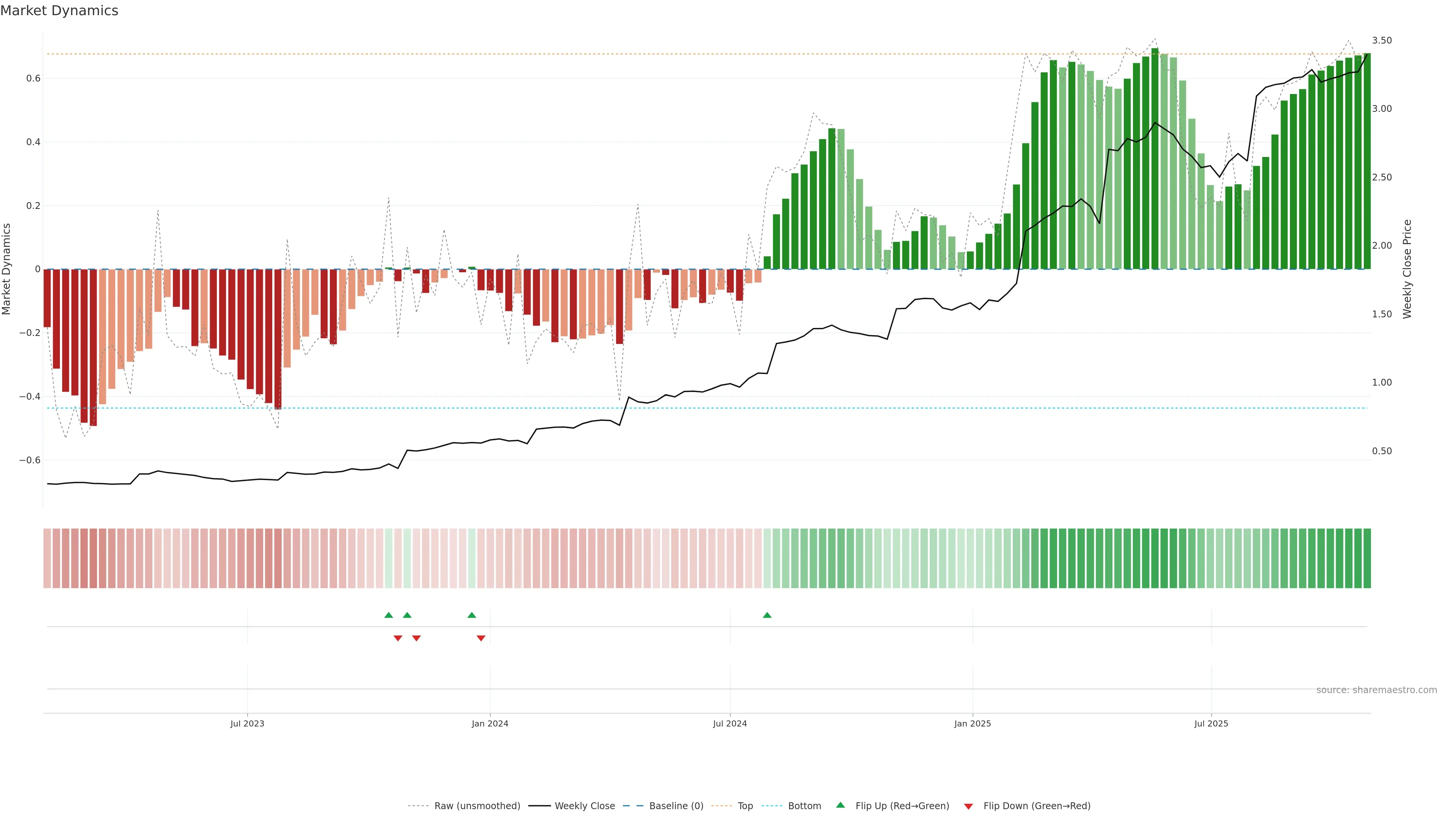Image resolution: width=1456 pixels, height=819 pixels.
Task: Click the Flip Up legend triangle icon
Action: click(841, 805)
